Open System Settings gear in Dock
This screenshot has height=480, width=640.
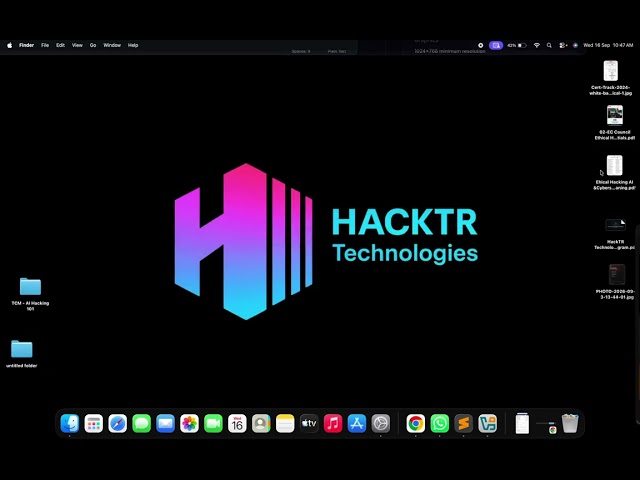[x=381, y=423]
